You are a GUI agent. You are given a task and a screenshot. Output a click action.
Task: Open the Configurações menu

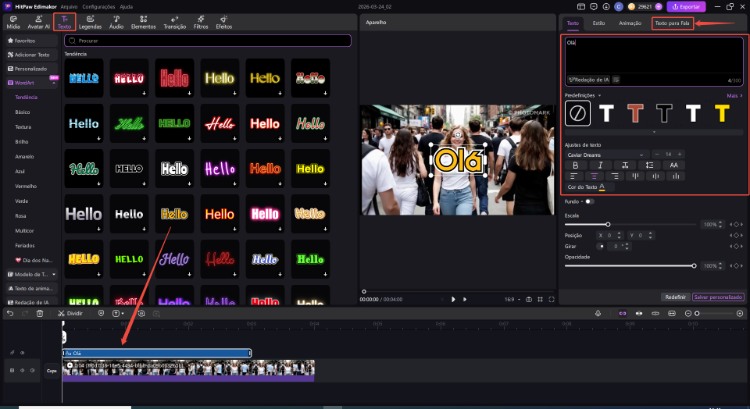pos(99,7)
